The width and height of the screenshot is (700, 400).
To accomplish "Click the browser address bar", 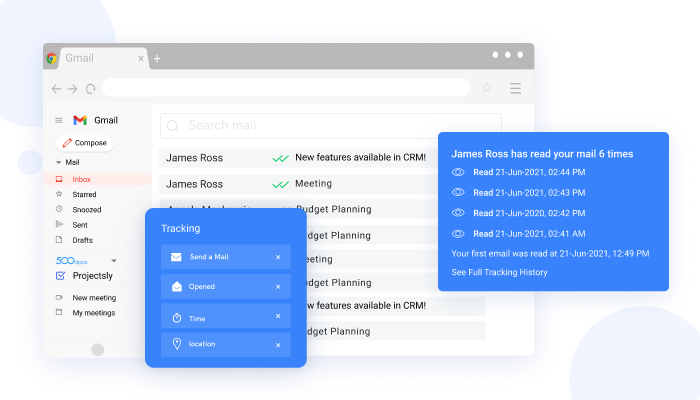I will coord(286,88).
